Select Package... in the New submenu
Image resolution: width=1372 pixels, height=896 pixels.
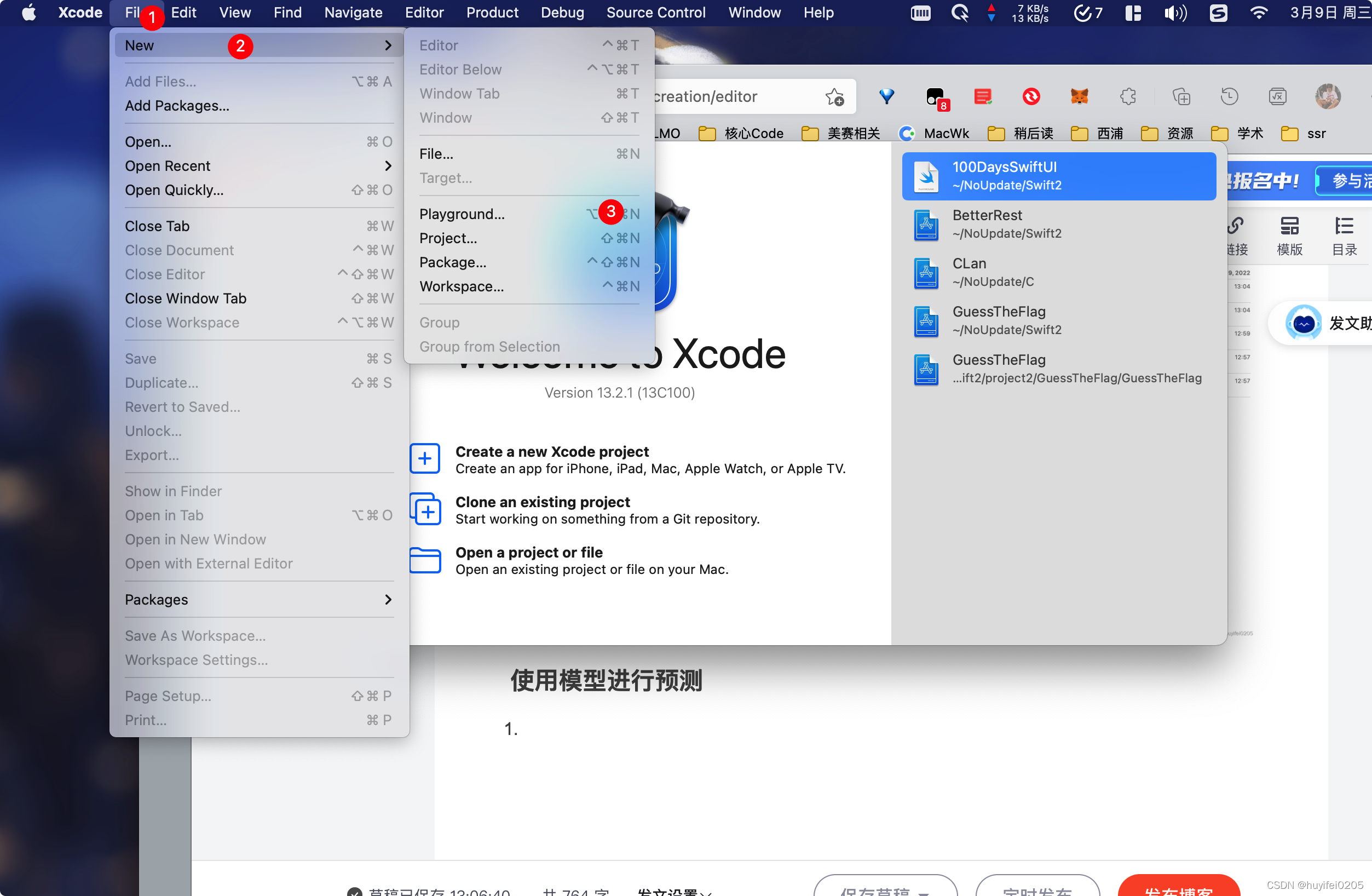tap(529, 262)
